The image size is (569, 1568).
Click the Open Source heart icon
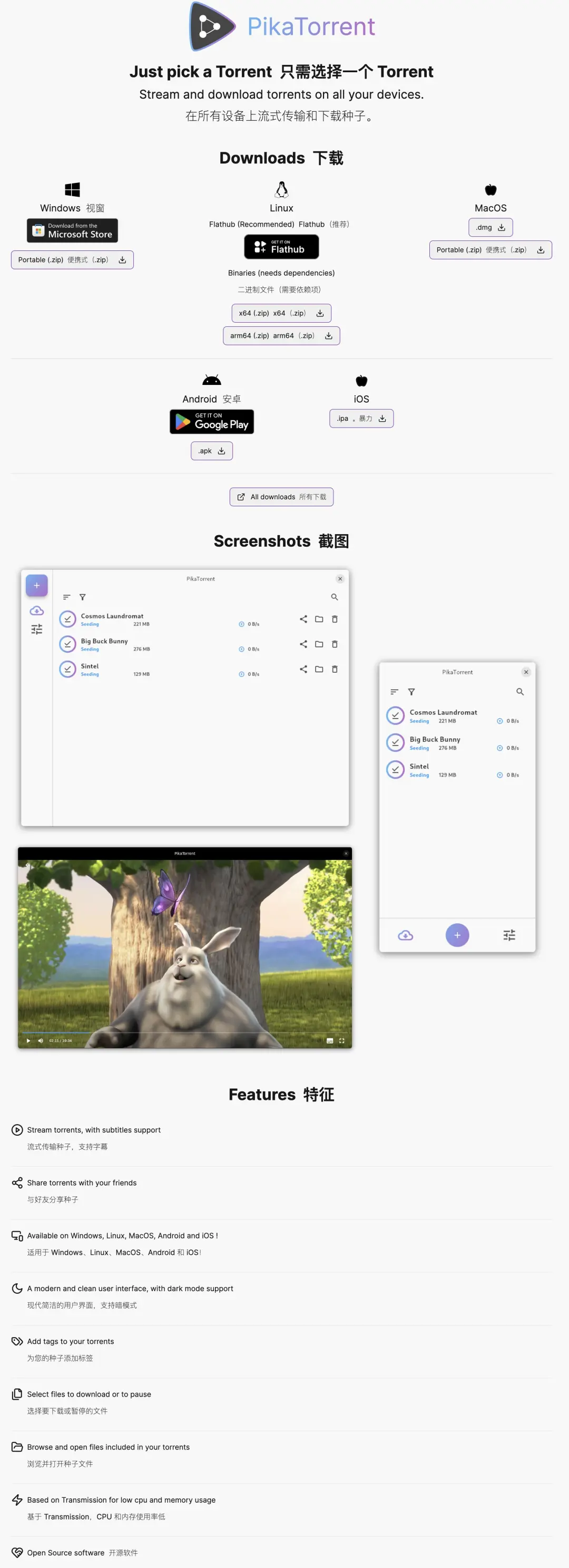(x=17, y=1553)
